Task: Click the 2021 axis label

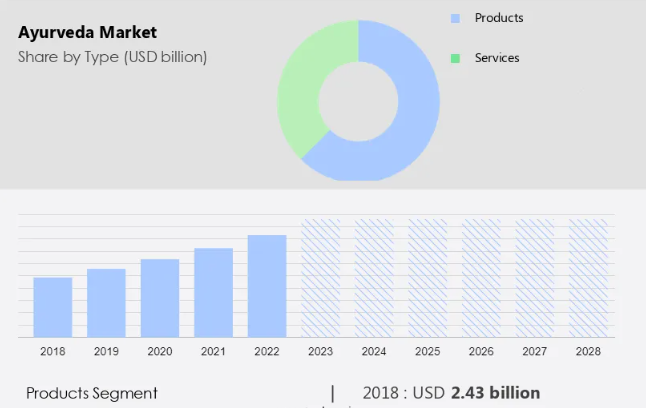Action: click(x=213, y=352)
